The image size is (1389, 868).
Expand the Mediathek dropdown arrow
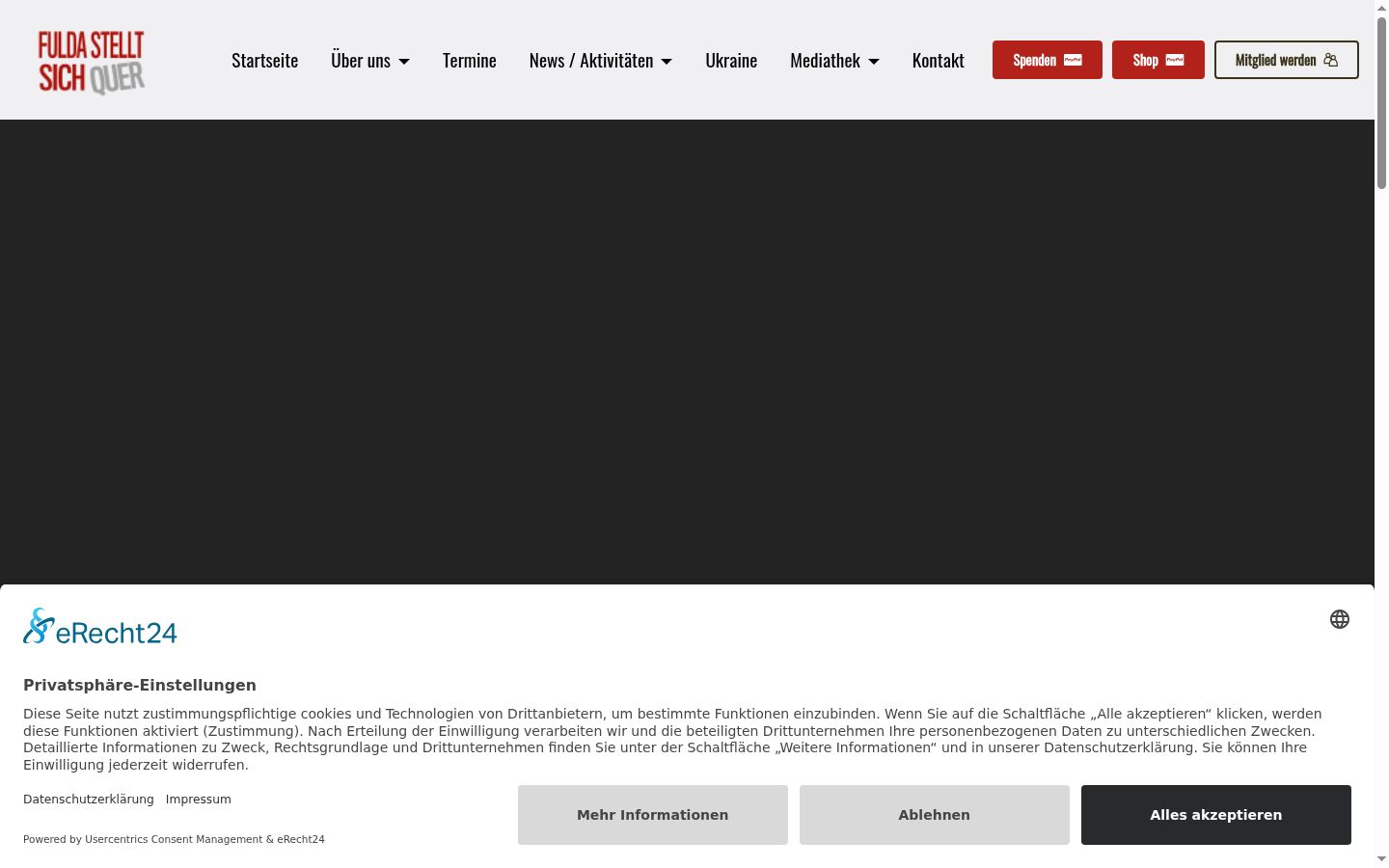(874, 62)
